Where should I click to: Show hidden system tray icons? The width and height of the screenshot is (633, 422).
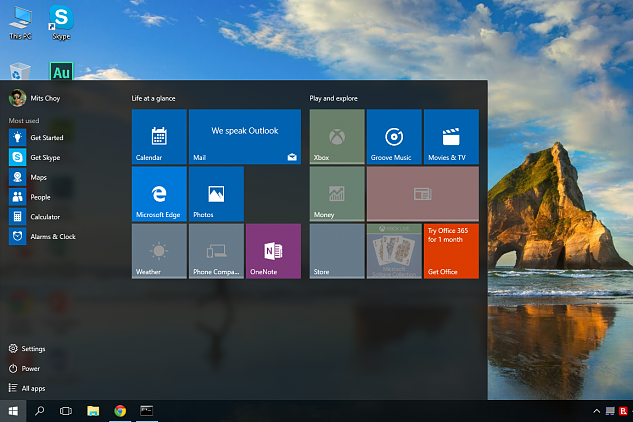[x=597, y=411]
